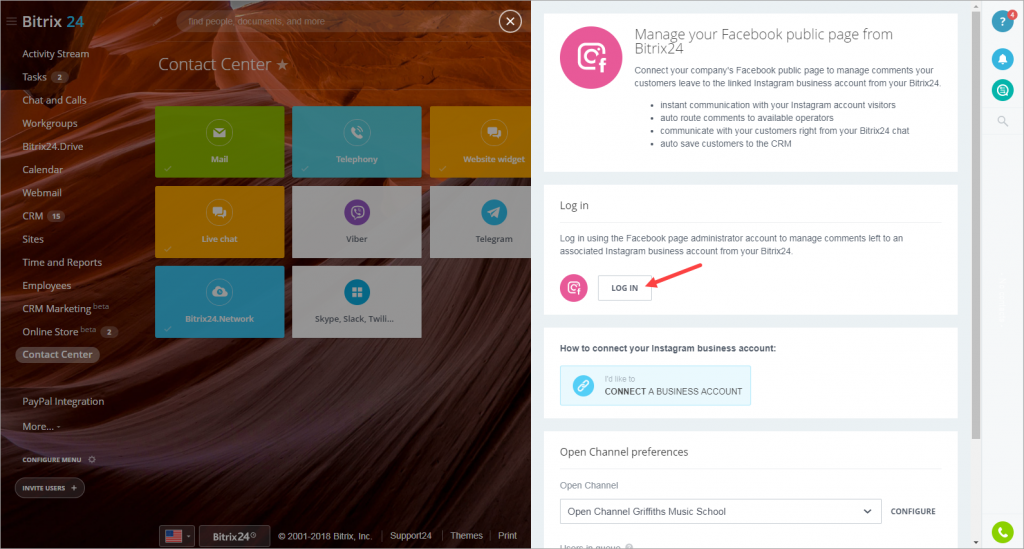Open the Support24 footer link
This screenshot has width=1024, height=549.
(x=411, y=535)
